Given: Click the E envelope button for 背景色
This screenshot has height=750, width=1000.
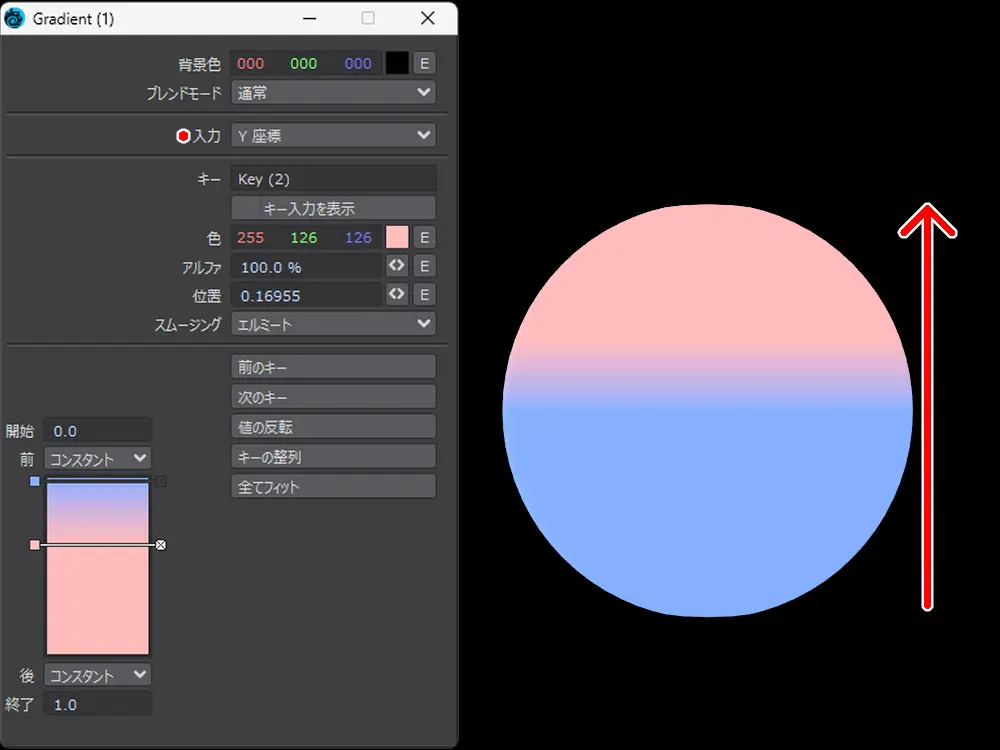Looking at the screenshot, I should pyautogui.click(x=424, y=63).
